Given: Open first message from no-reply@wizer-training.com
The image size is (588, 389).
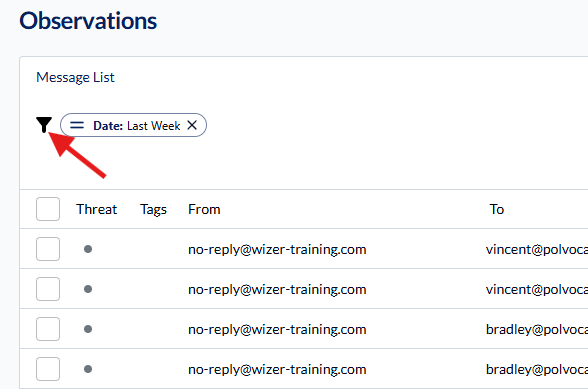Looking at the screenshot, I should pos(277,249).
